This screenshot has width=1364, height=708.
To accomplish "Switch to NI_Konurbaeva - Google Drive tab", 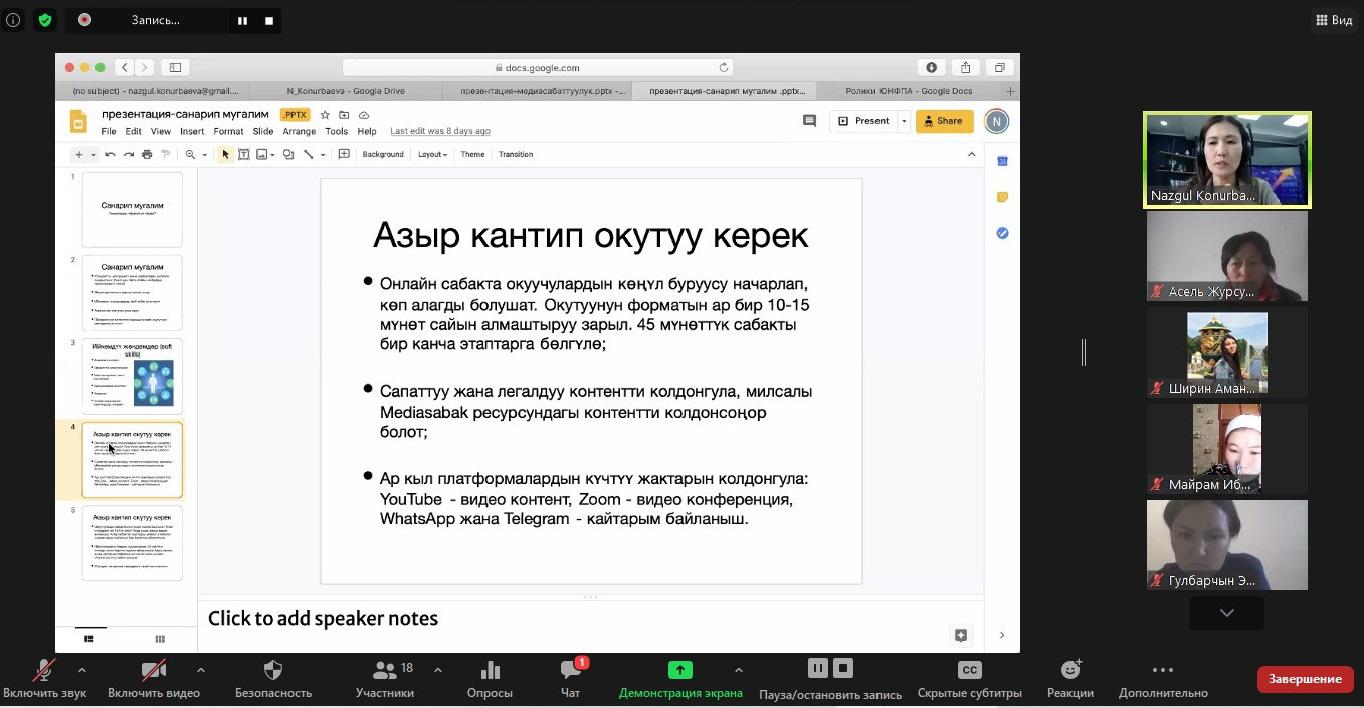I will pos(345,91).
